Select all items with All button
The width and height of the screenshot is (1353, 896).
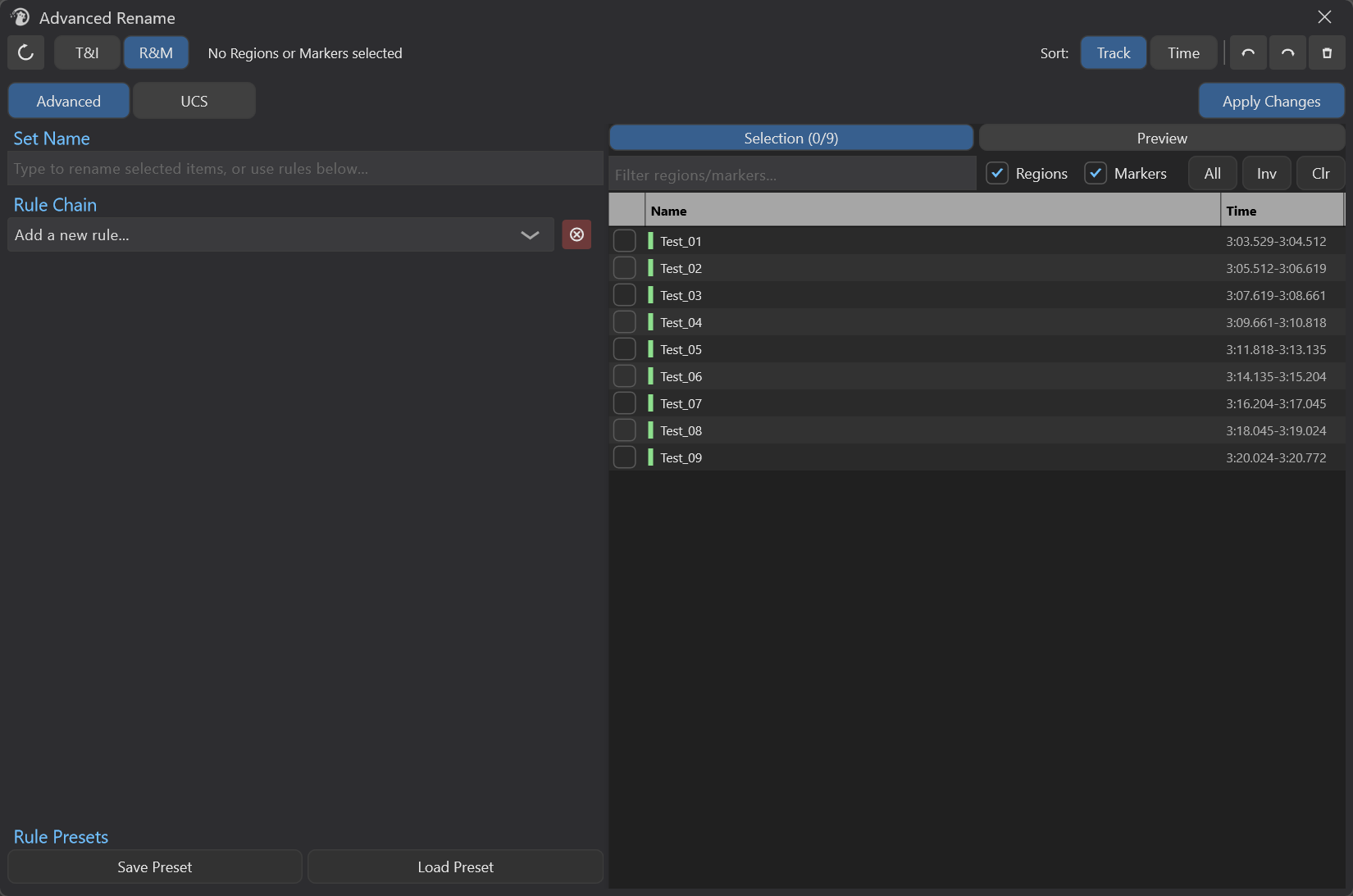point(1213,173)
